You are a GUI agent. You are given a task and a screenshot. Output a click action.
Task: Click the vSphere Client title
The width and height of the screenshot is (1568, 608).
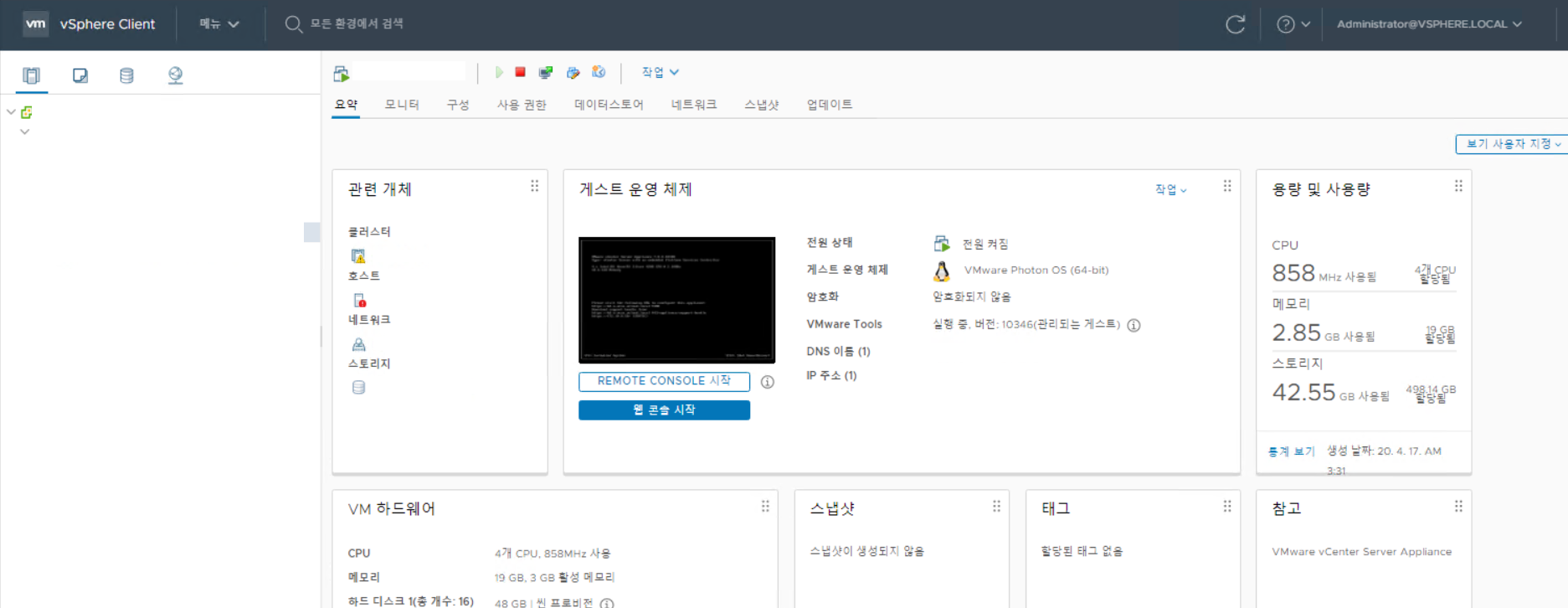click(x=107, y=24)
